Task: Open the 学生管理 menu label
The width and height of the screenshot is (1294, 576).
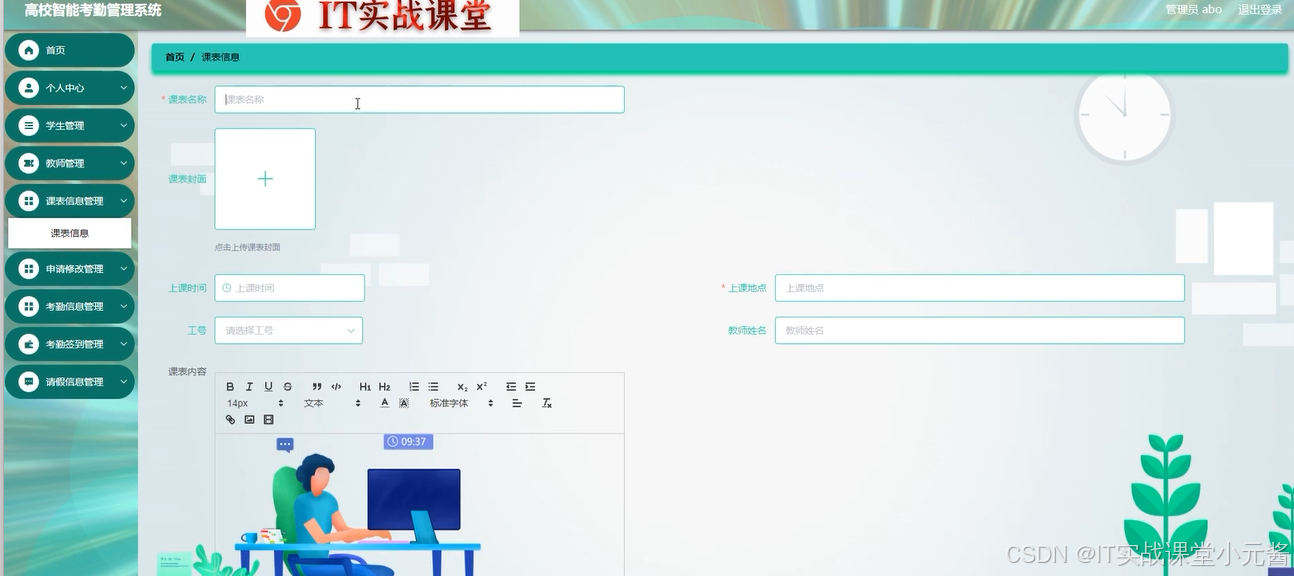Action: [x=65, y=126]
